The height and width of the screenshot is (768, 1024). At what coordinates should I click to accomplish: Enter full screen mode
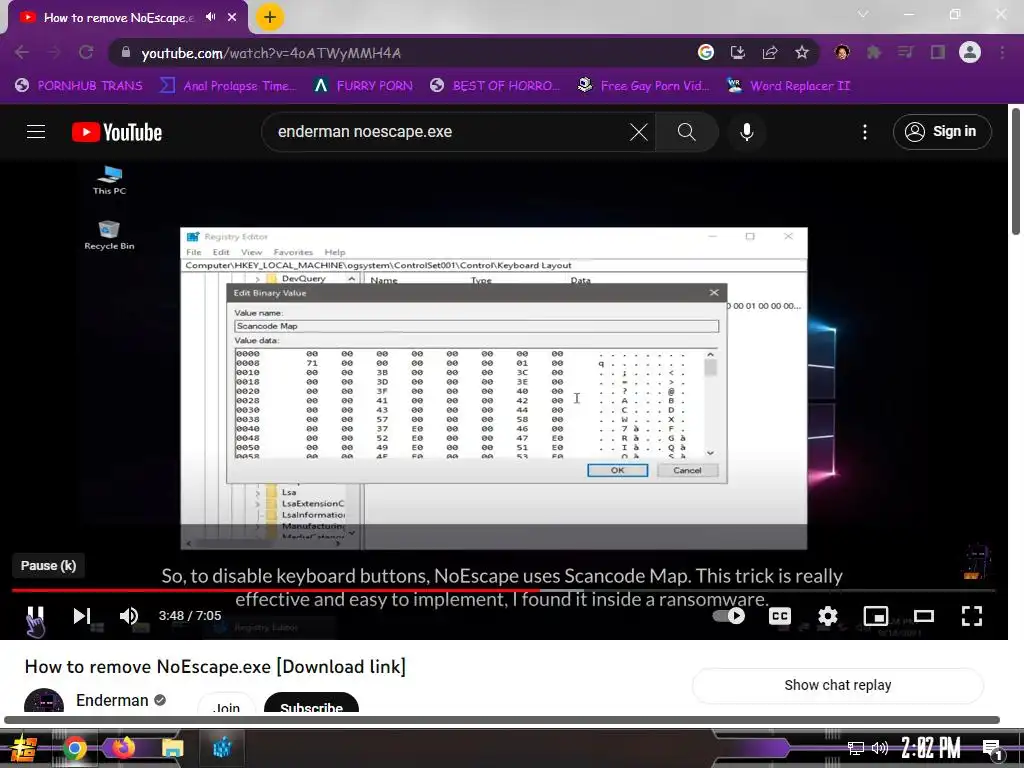pos(972,615)
